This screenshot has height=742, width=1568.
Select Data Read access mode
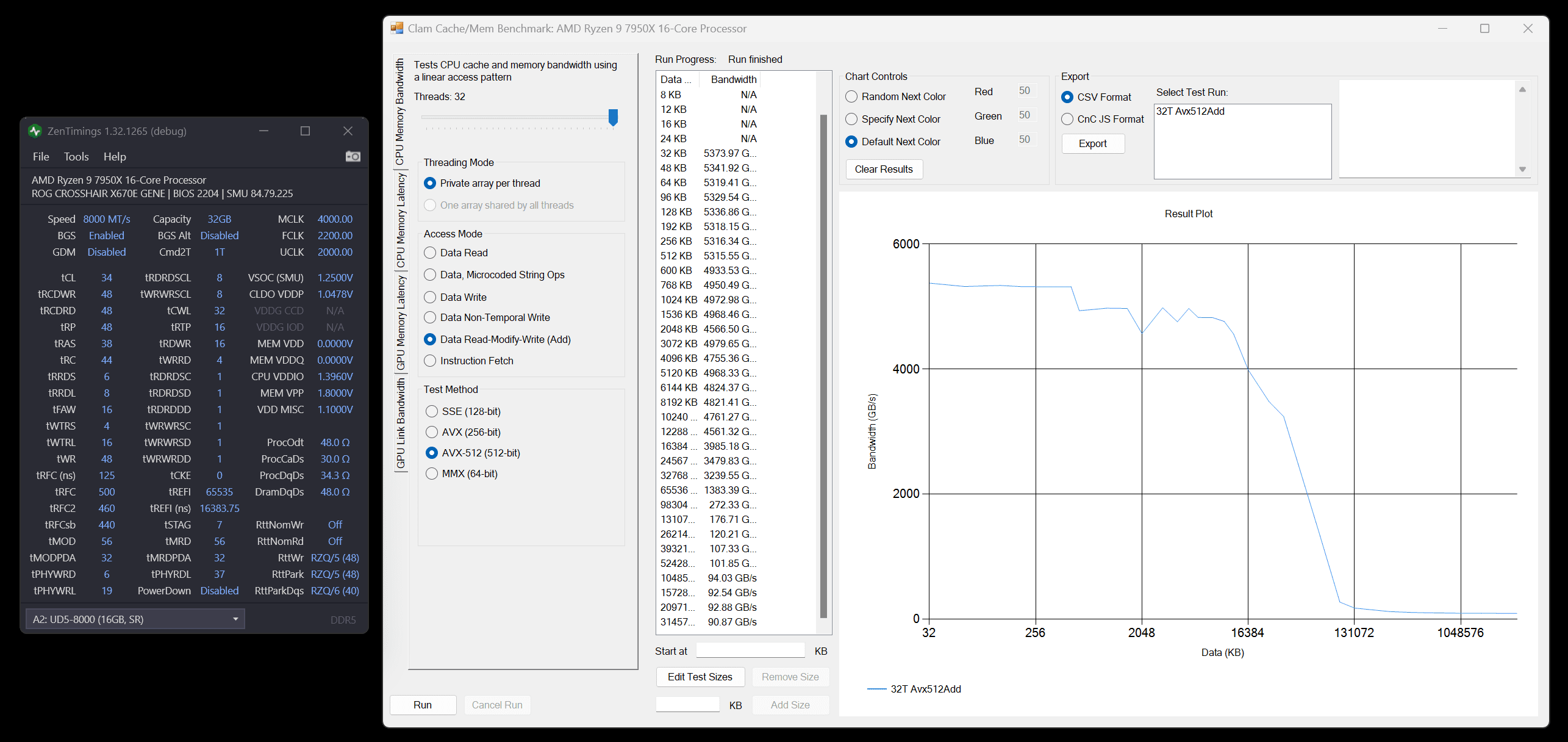[x=430, y=253]
